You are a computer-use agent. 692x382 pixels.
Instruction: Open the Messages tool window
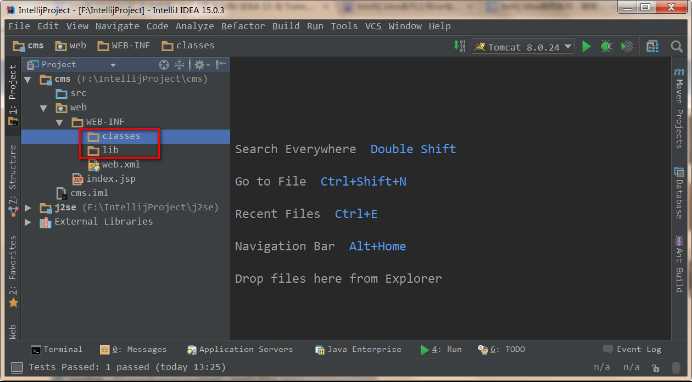coord(133,349)
